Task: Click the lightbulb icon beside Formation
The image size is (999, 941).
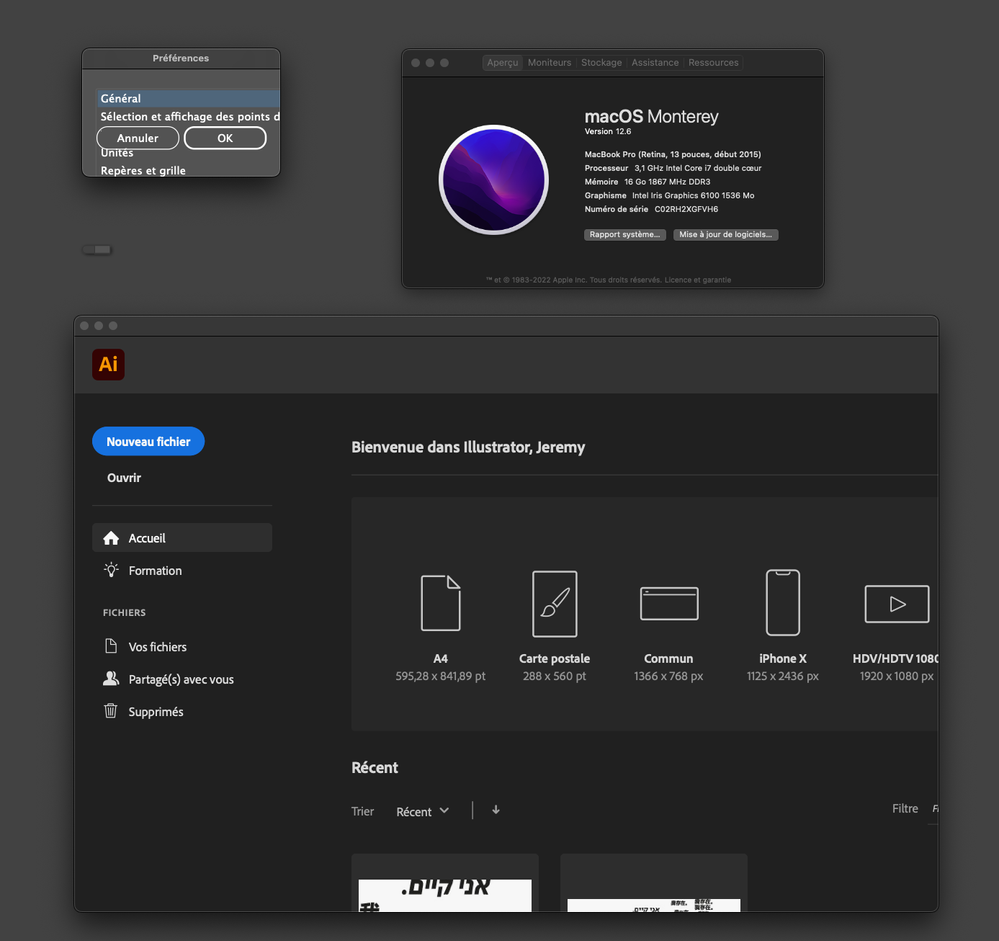Action: click(x=111, y=570)
